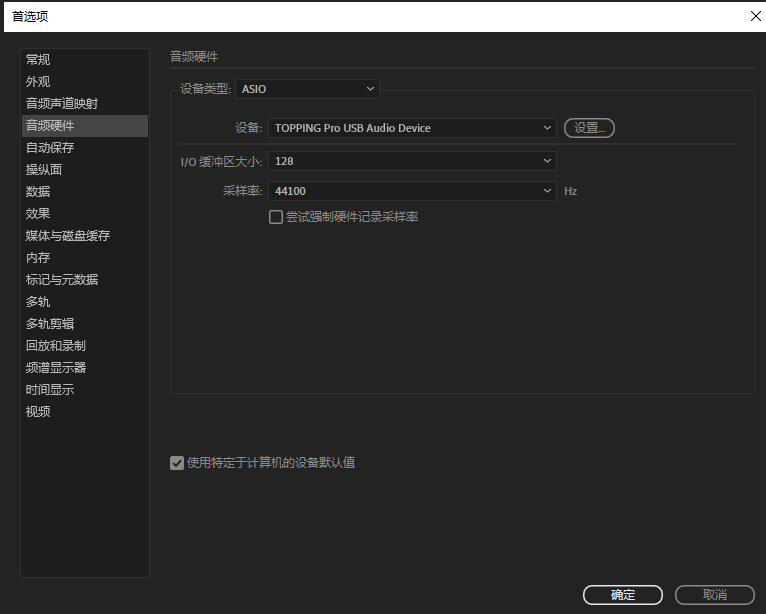
Task: Go to 音频声道映射 settings
Action: tap(62, 104)
